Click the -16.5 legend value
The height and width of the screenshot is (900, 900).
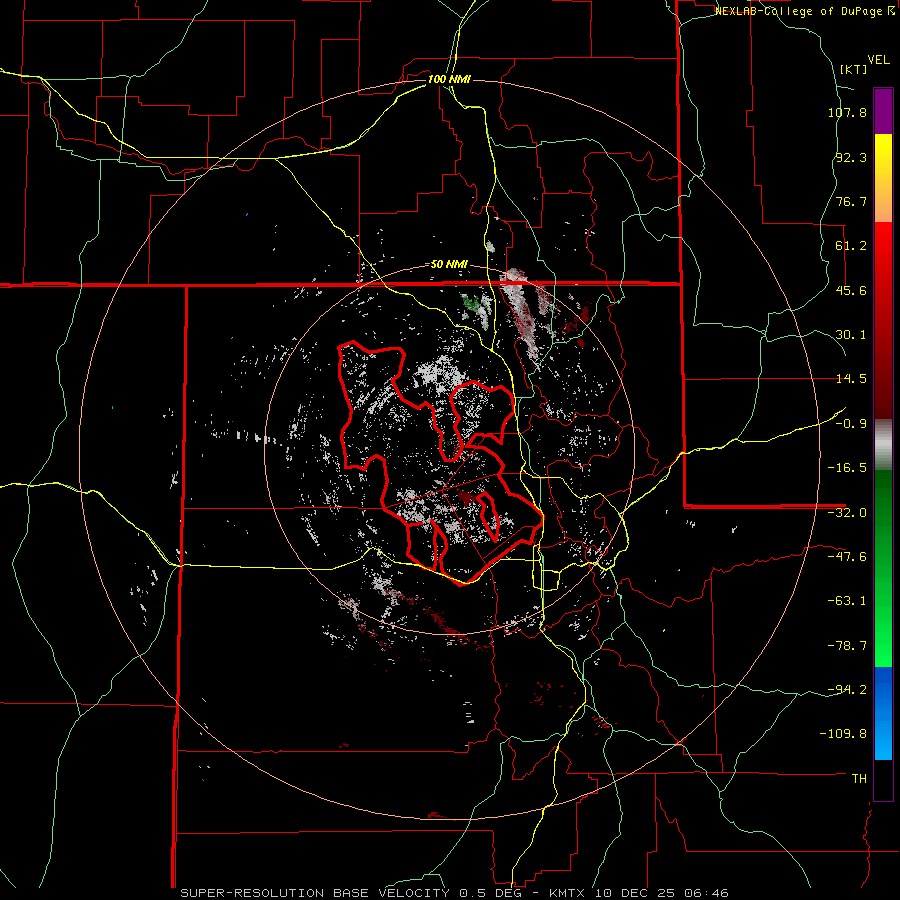pos(847,468)
